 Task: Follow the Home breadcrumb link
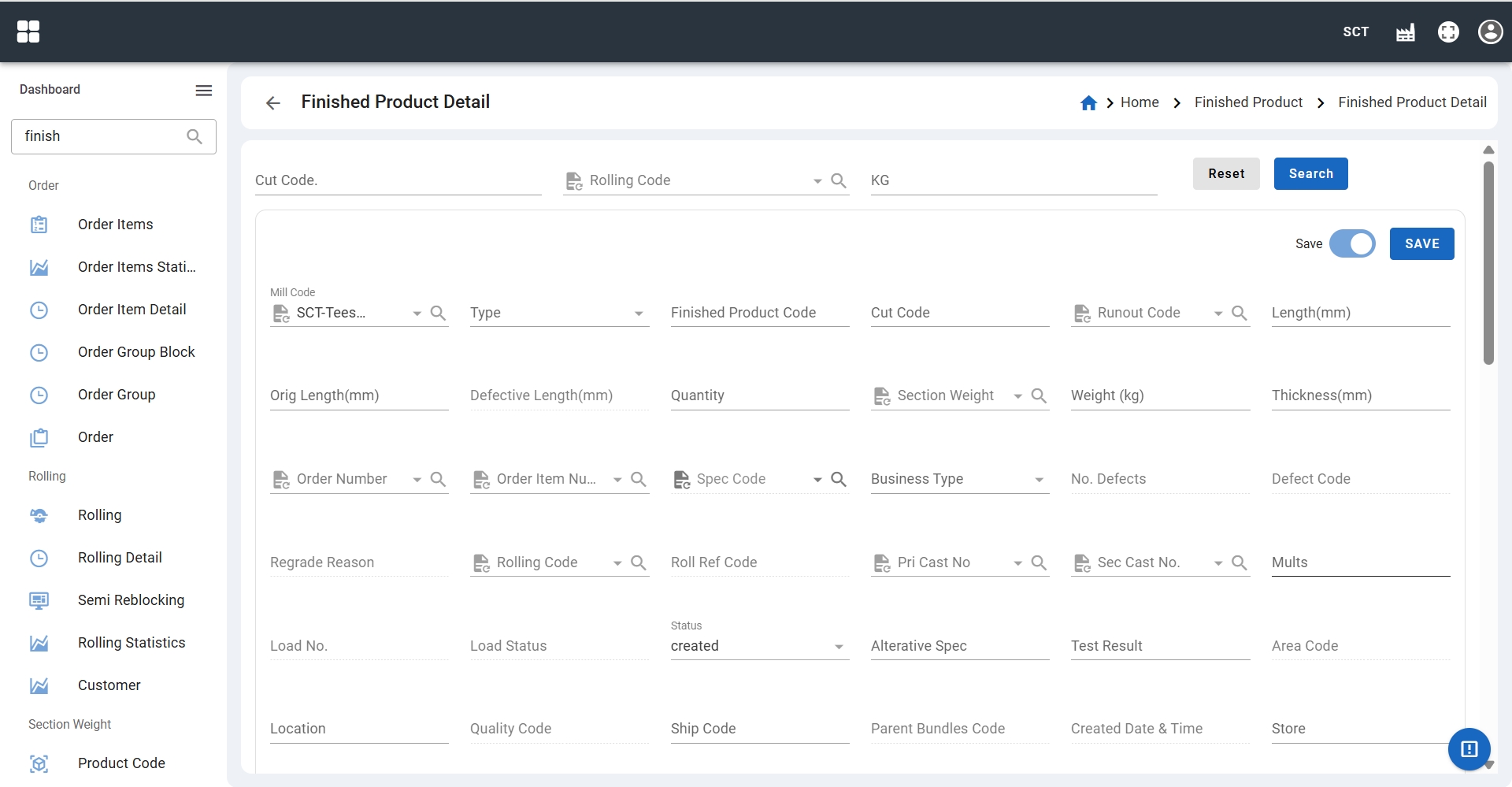point(1140,102)
